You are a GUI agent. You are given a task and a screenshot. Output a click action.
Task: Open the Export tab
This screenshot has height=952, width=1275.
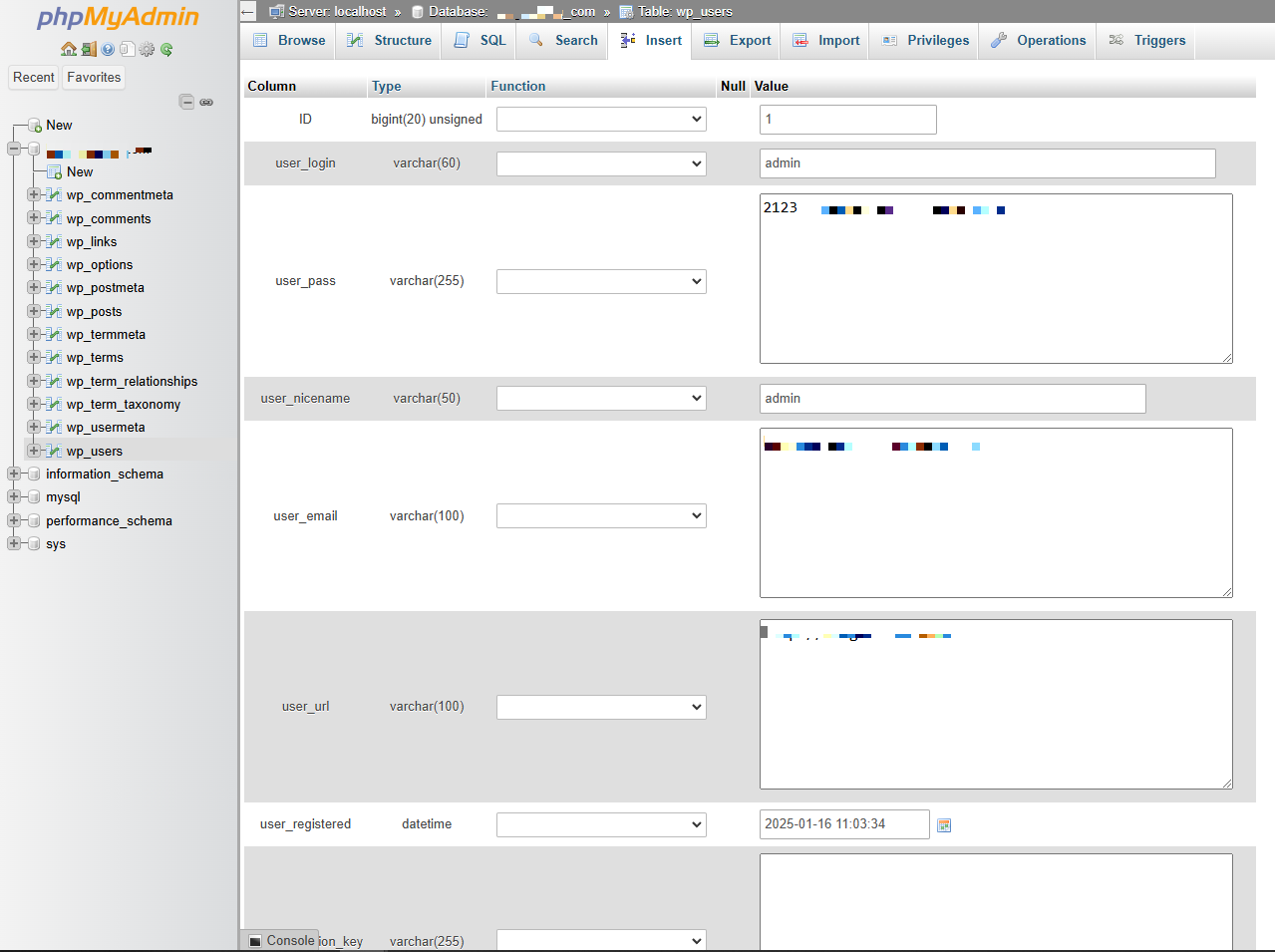[x=738, y=41]
